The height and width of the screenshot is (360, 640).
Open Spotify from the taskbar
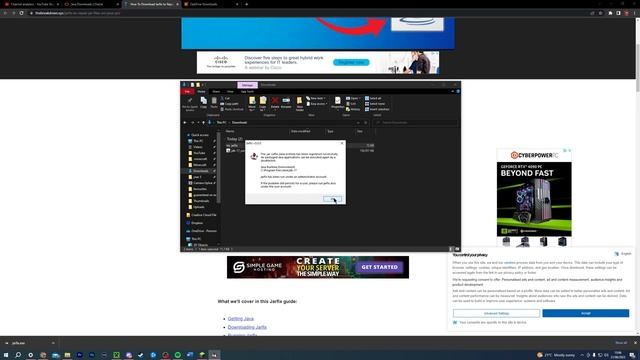pos(178,355)
